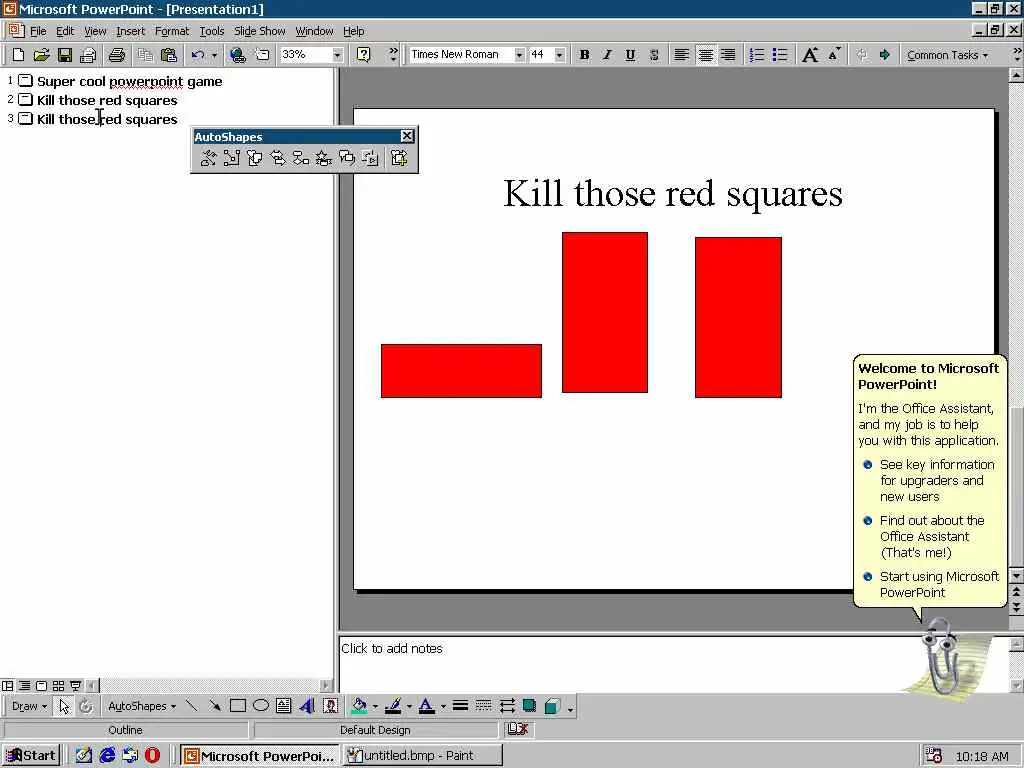The height and width of the screenshot is (768, 1024).
Task: Undo the last action
Action: coord(198,55)
